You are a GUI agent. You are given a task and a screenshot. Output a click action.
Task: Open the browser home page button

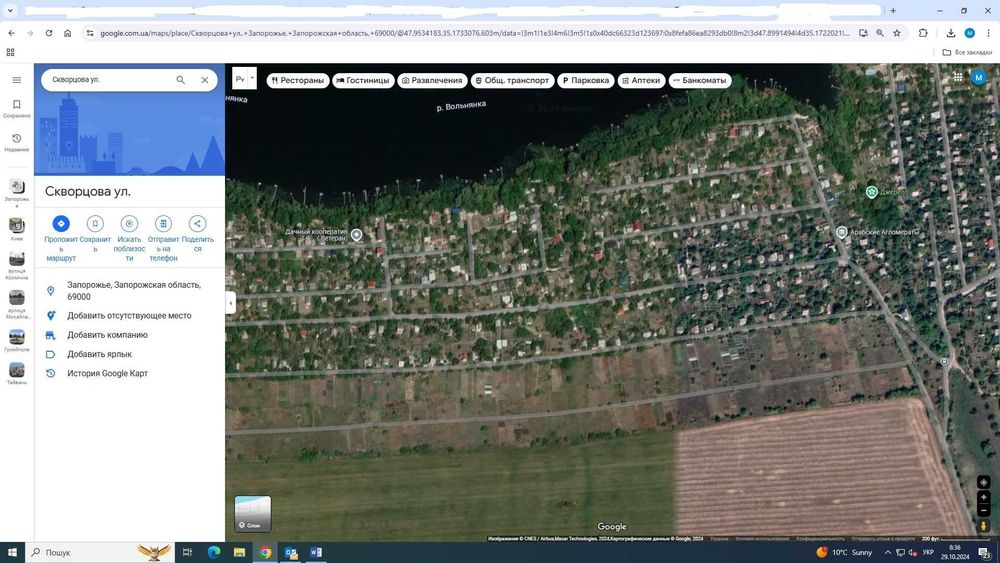coord(68,33)
